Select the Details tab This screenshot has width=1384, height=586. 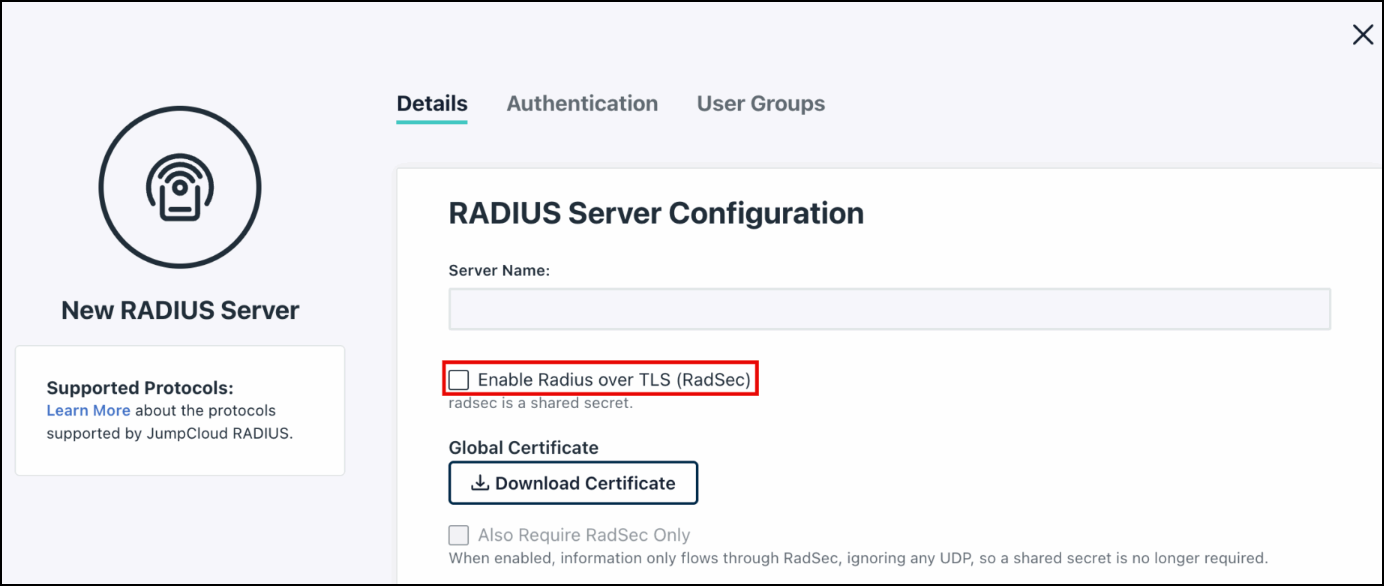pyautogui.click(x=431, y=103)
